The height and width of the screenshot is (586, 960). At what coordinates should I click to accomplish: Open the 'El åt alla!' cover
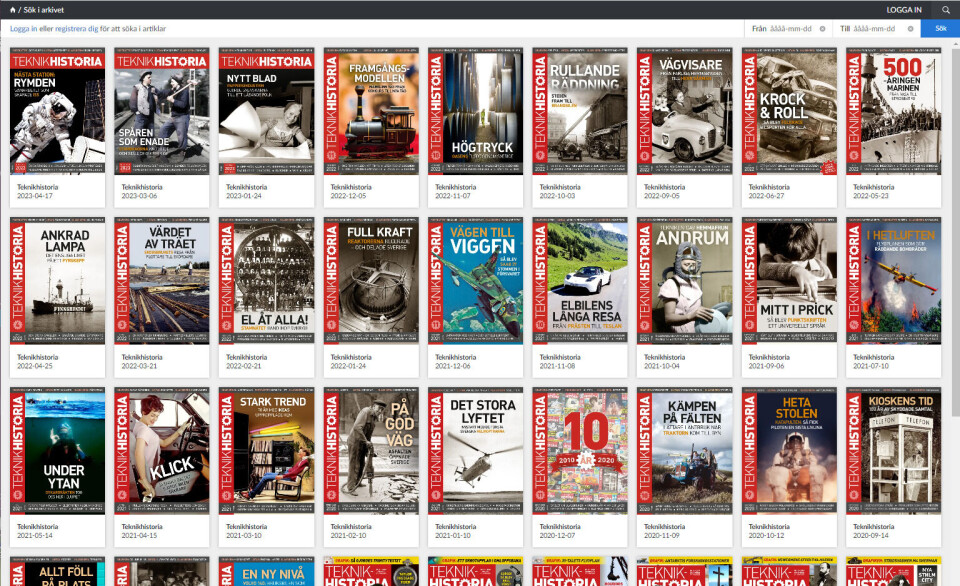(266, 280)
